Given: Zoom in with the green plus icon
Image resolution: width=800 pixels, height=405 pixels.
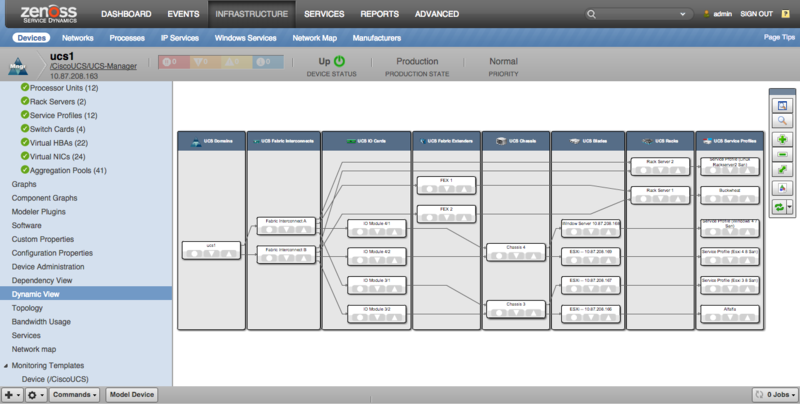Looking at the screenshot, I should (782, 139).
